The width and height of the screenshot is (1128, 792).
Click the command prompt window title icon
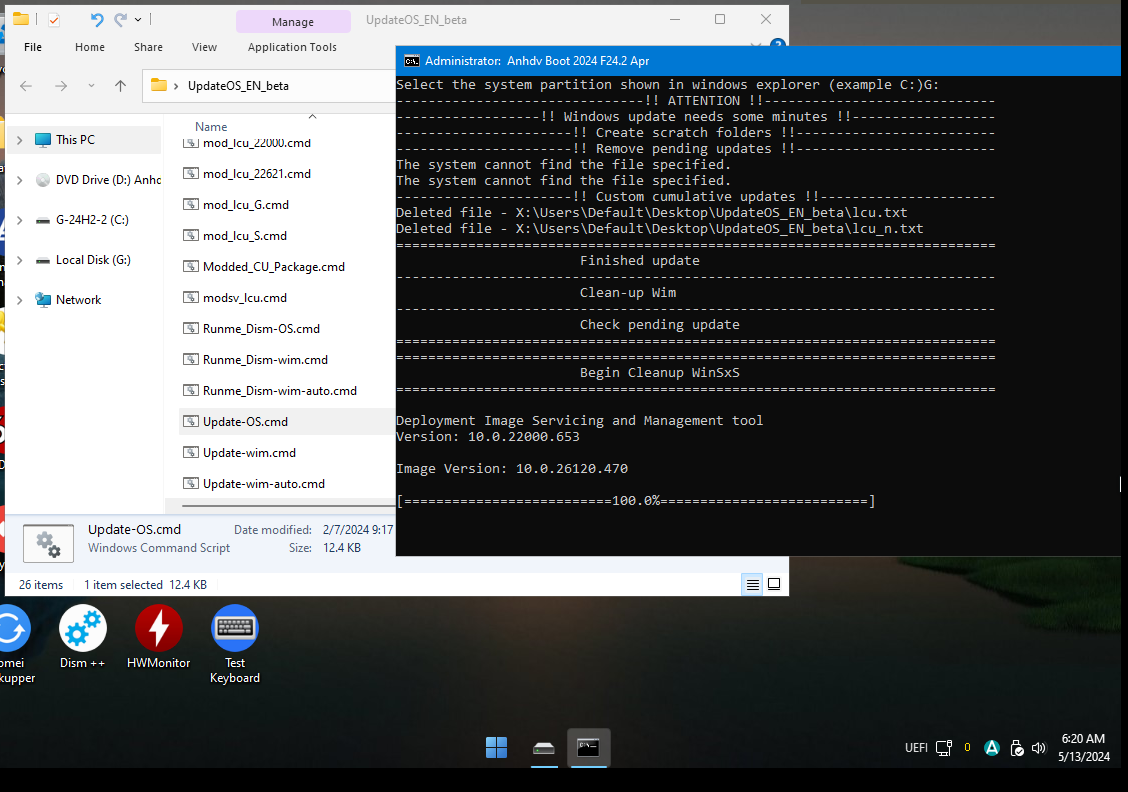click(x=411, y=61)
